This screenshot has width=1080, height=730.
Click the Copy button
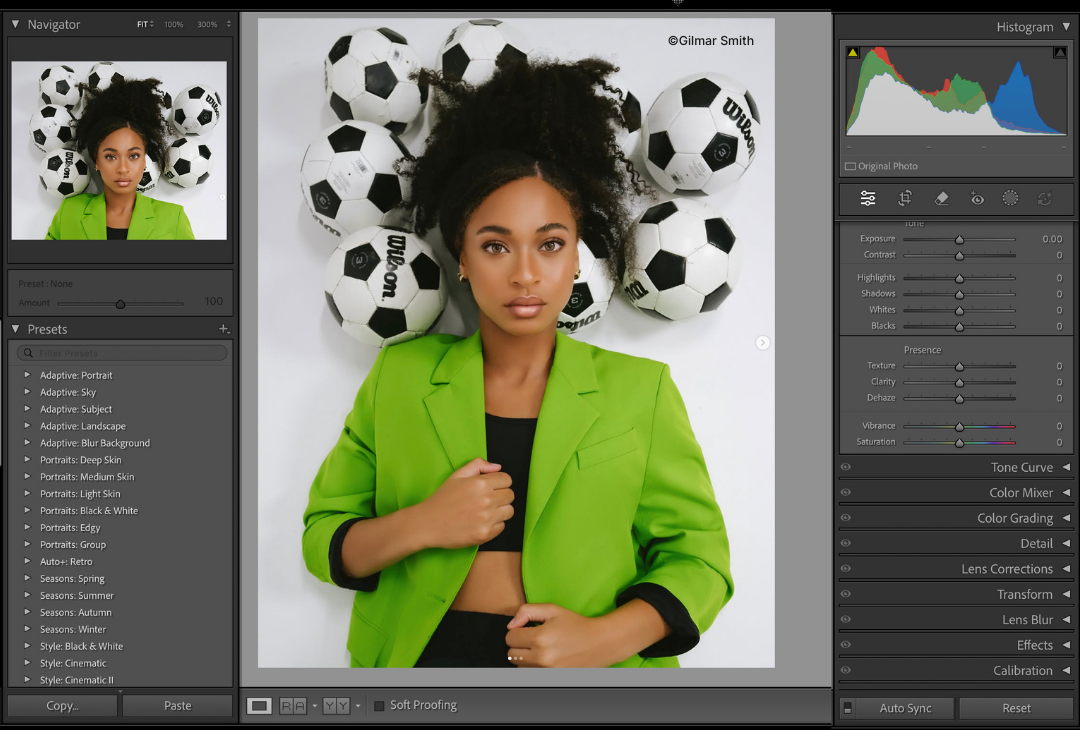click(x=61, y=705)
